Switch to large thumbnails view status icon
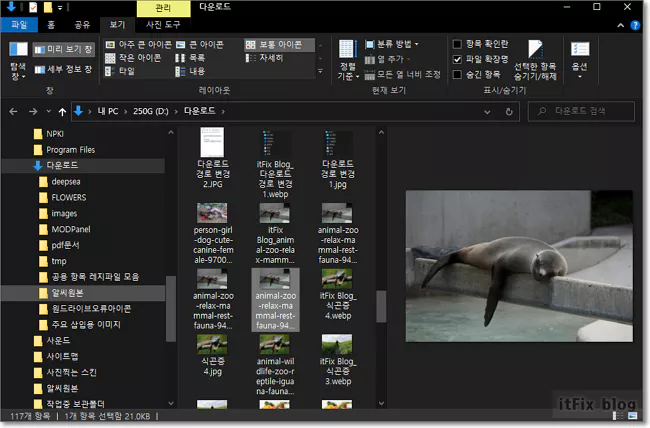Viewport: 650px width, 428px height. point(632,415)
